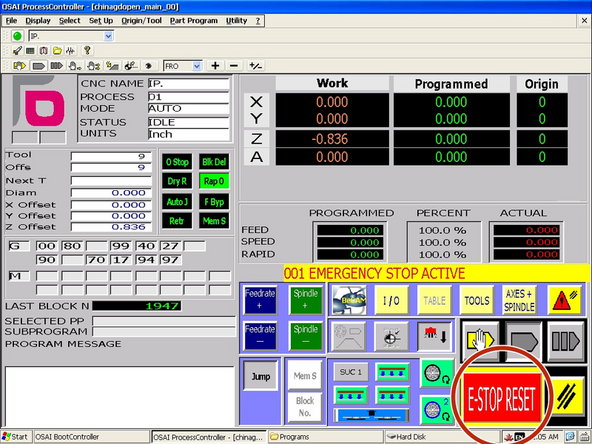Click the BeCAM bug icon
The image size is (592, 444).
pos(349,300)
